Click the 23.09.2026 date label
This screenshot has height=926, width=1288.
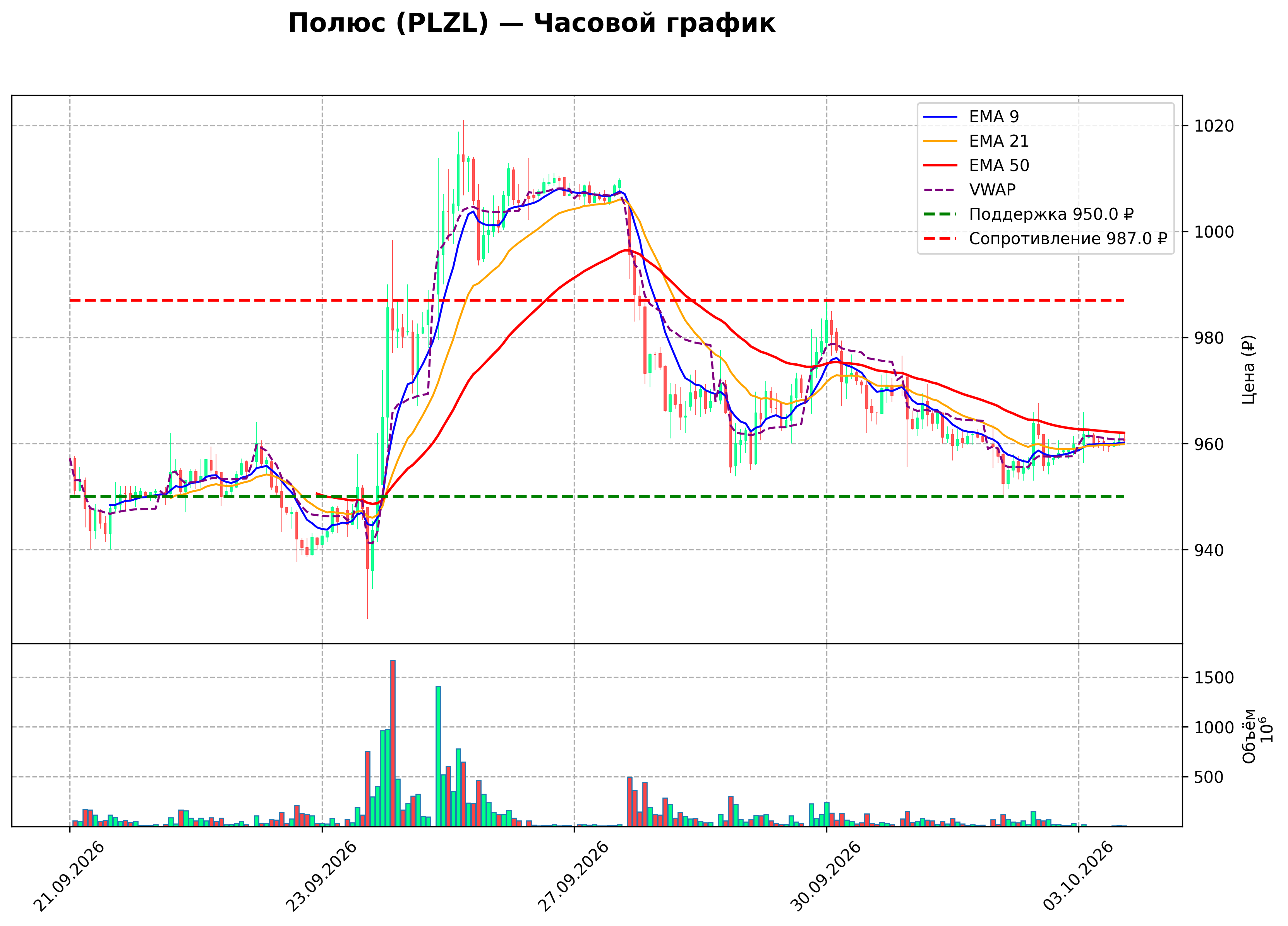(x=321, y=876)
